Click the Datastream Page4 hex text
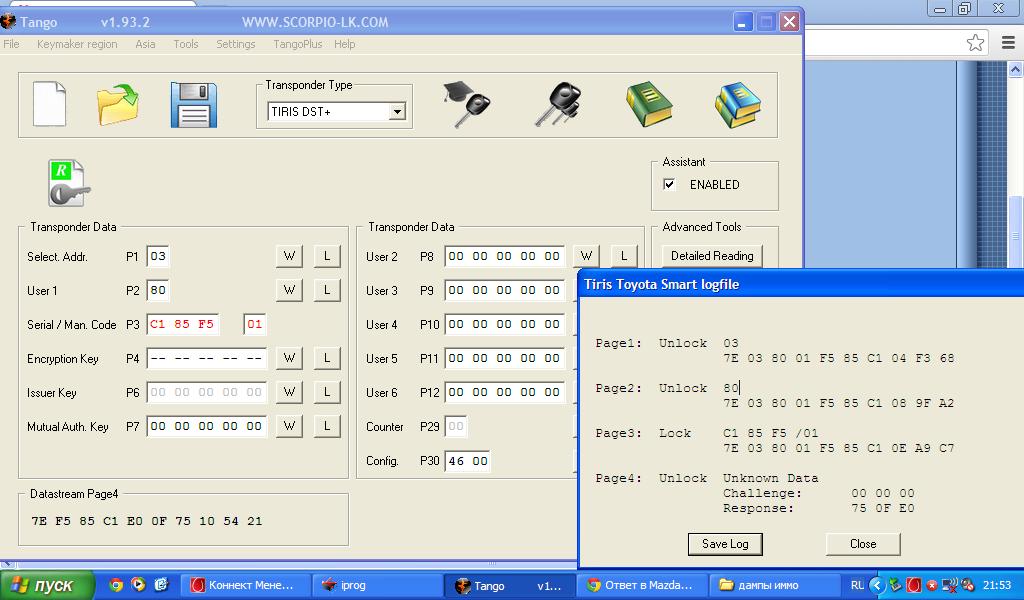1024x600 pixels. [147, 521]
